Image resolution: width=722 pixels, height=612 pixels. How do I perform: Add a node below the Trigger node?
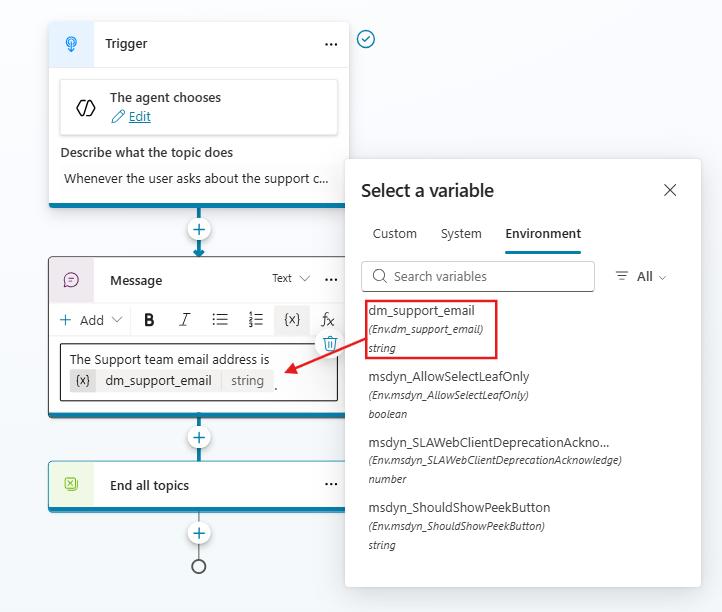pos(199,229)
